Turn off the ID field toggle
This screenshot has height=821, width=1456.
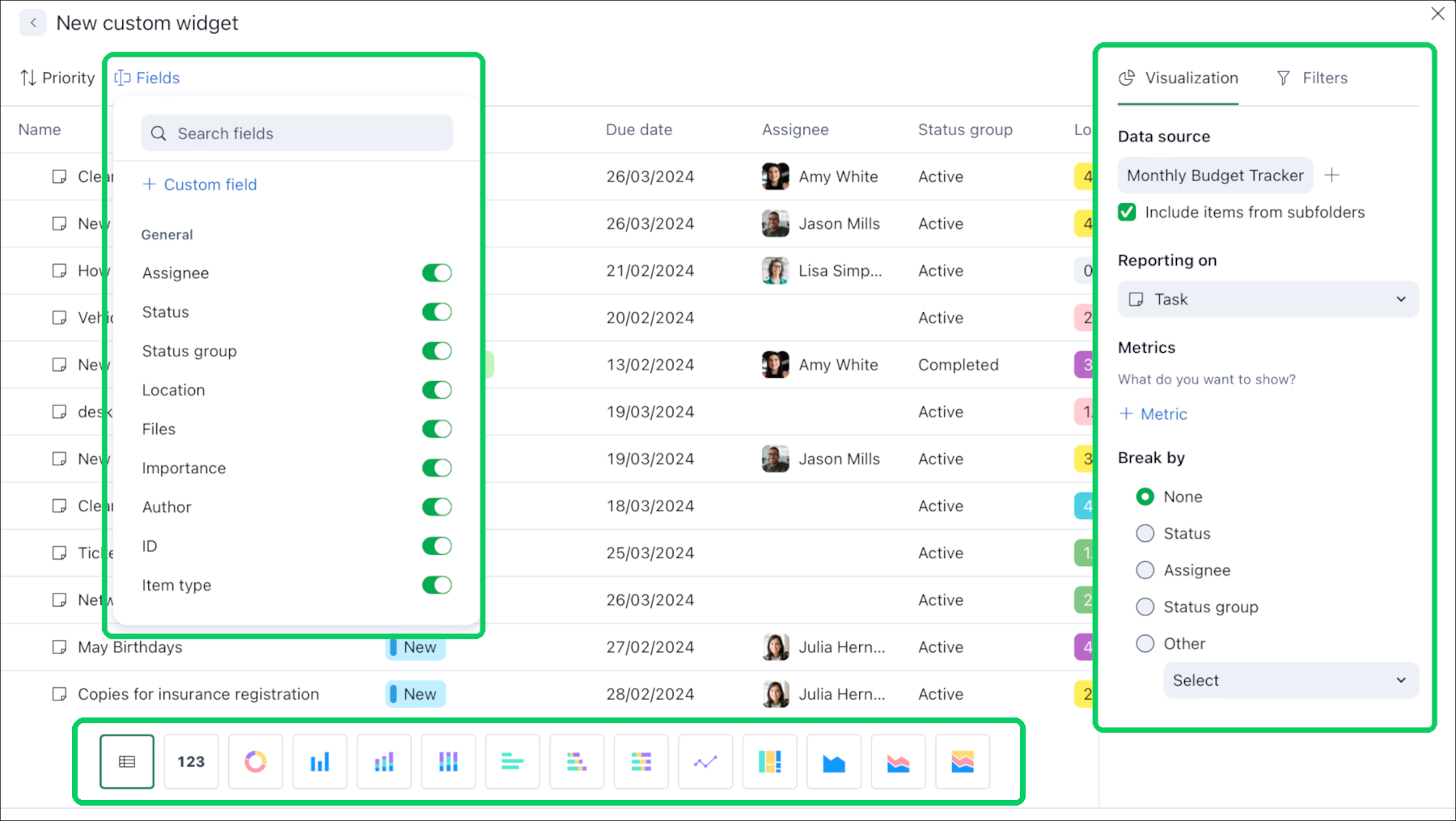[x=437, y=546]
